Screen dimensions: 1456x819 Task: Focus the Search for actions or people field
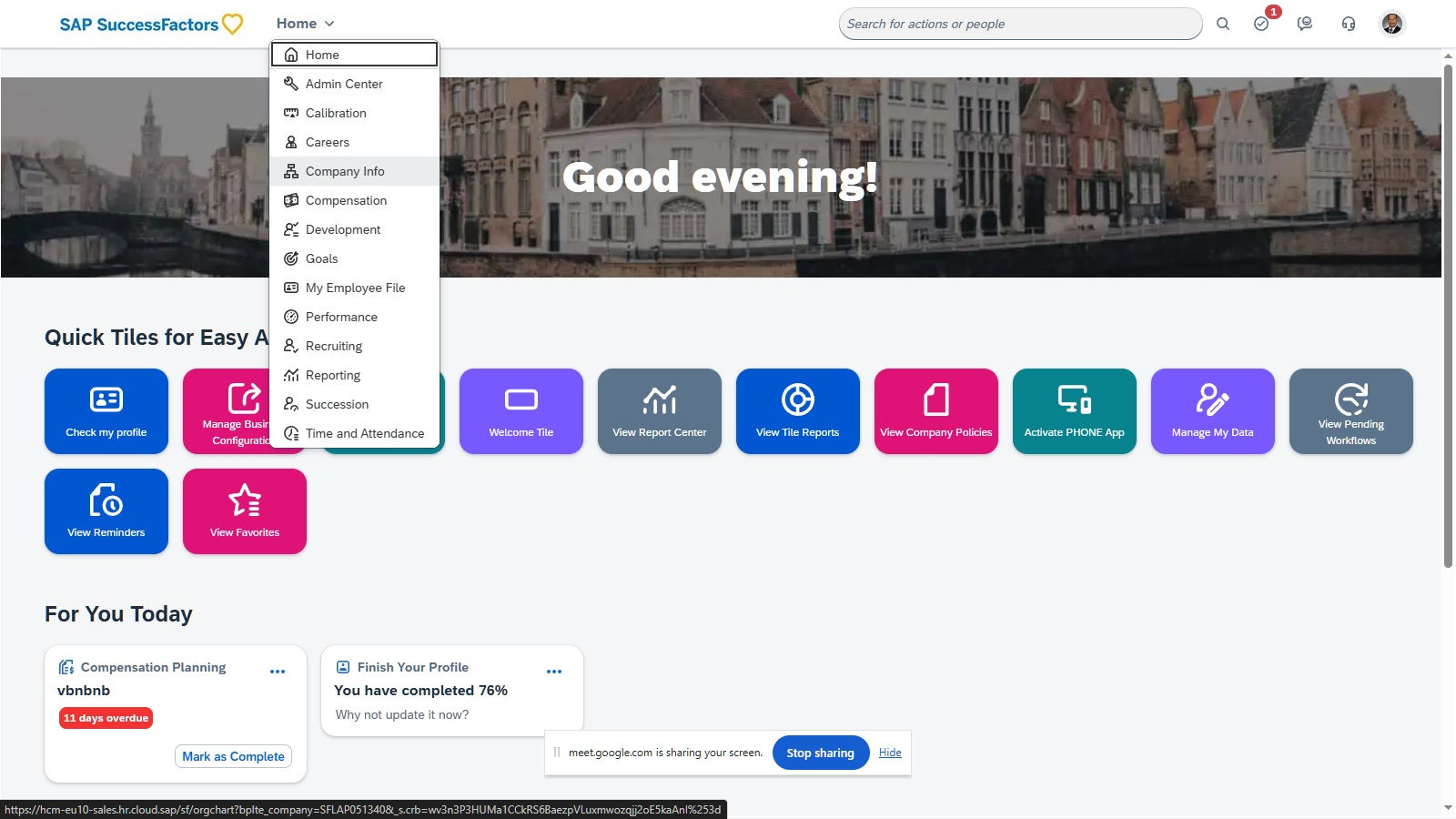pyautogui.click(x=1020, y=24)
